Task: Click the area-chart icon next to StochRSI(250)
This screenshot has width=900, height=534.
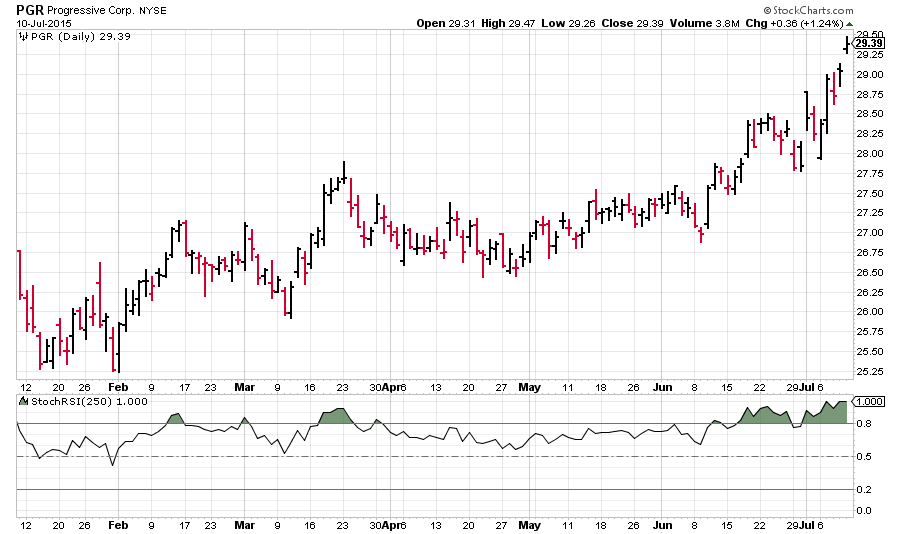Action: click(x=24, y=401)
